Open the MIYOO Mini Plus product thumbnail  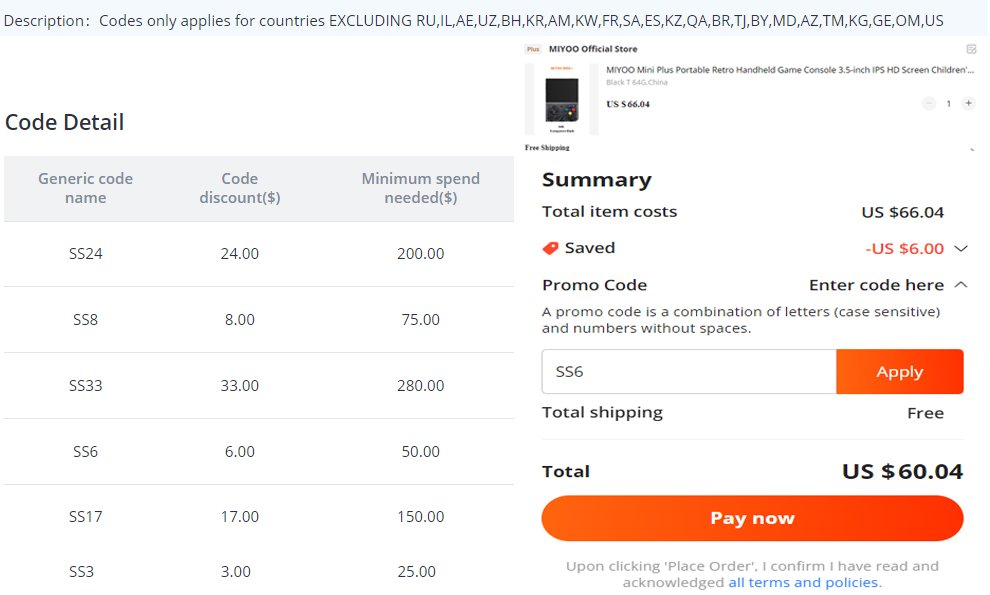coord(561,99)
